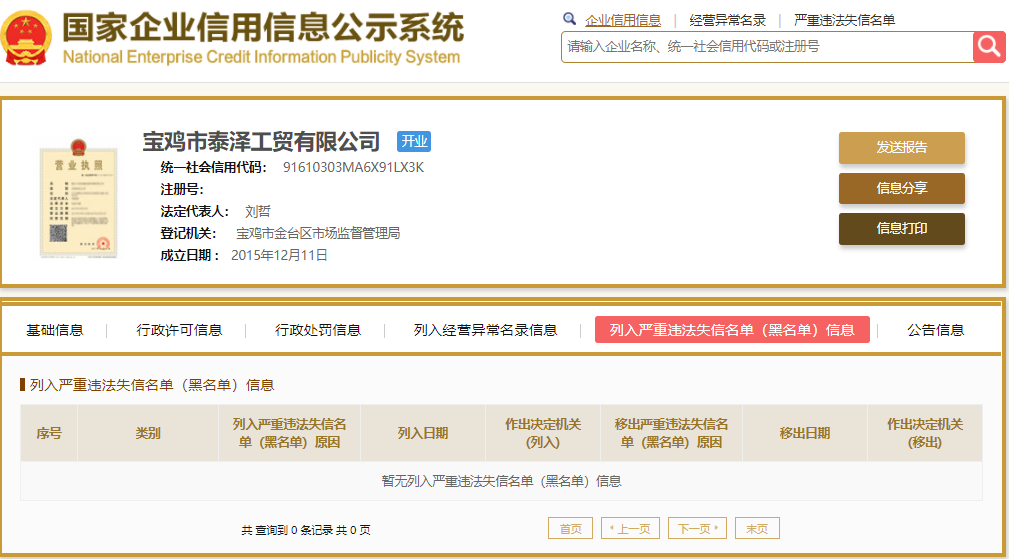The width and height of the screenshot is (1009, 559).
Task: Click registration authority 宝鸡市金台区市场监督管理局
Action: pyautogui.click(x=318, y=234)
